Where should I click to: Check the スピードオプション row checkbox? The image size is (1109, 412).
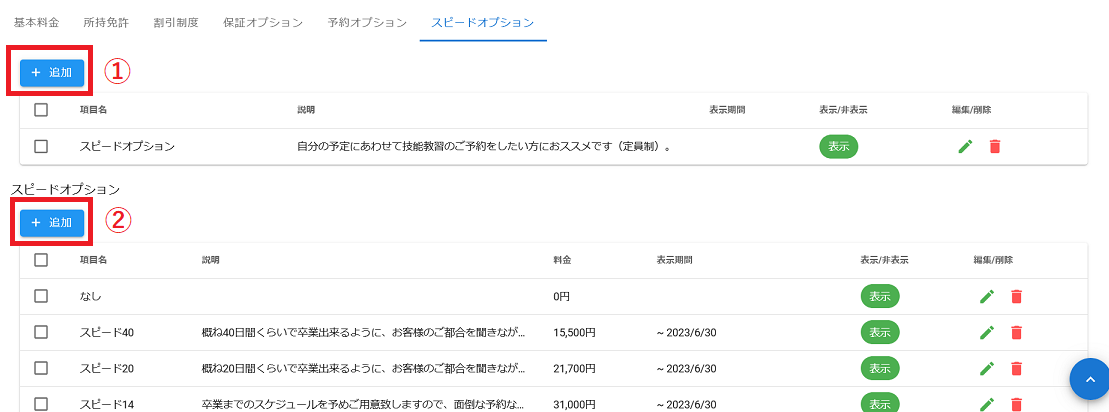(x=41, y=146)
